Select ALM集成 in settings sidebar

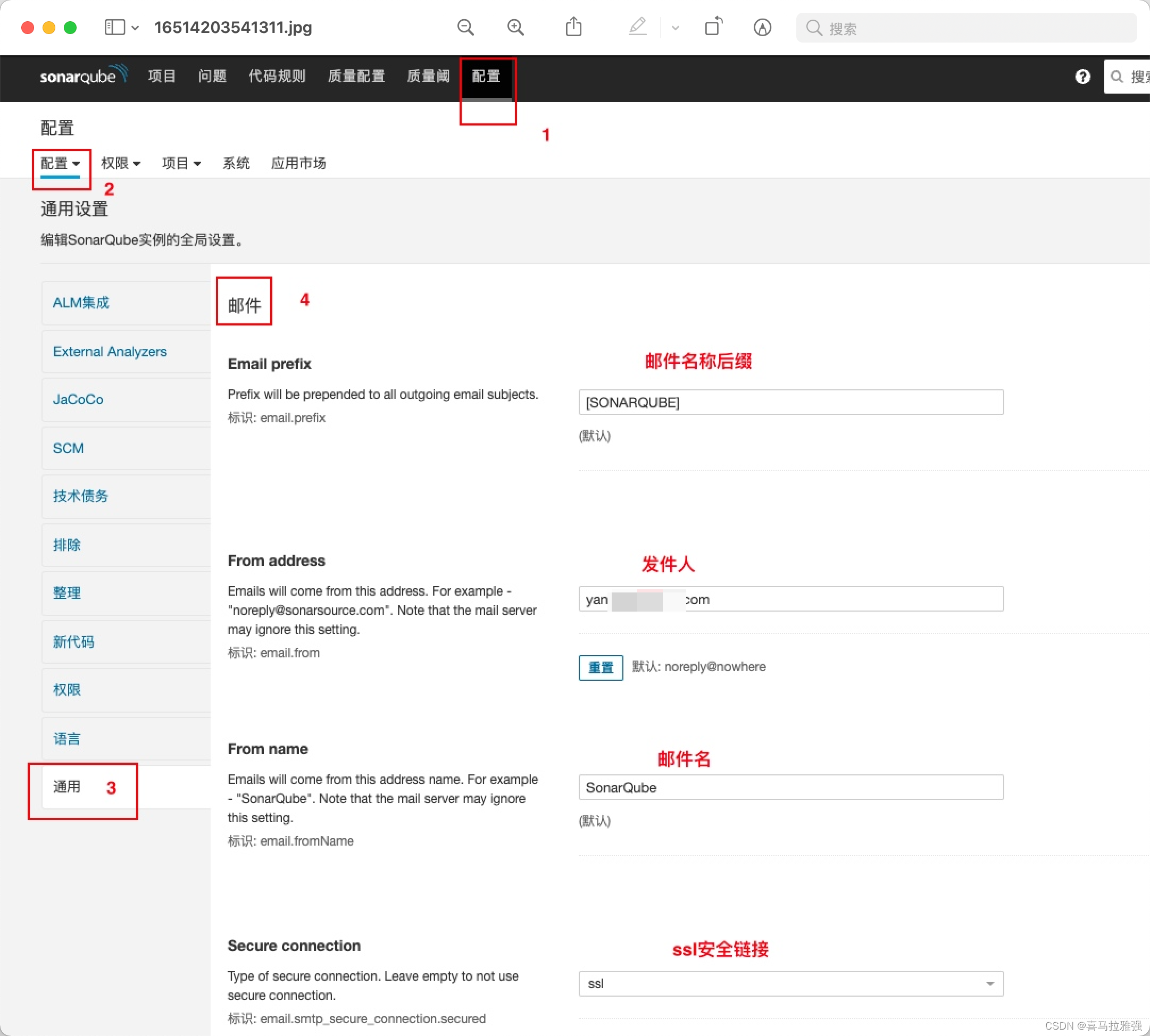click(x=126, y=302)
